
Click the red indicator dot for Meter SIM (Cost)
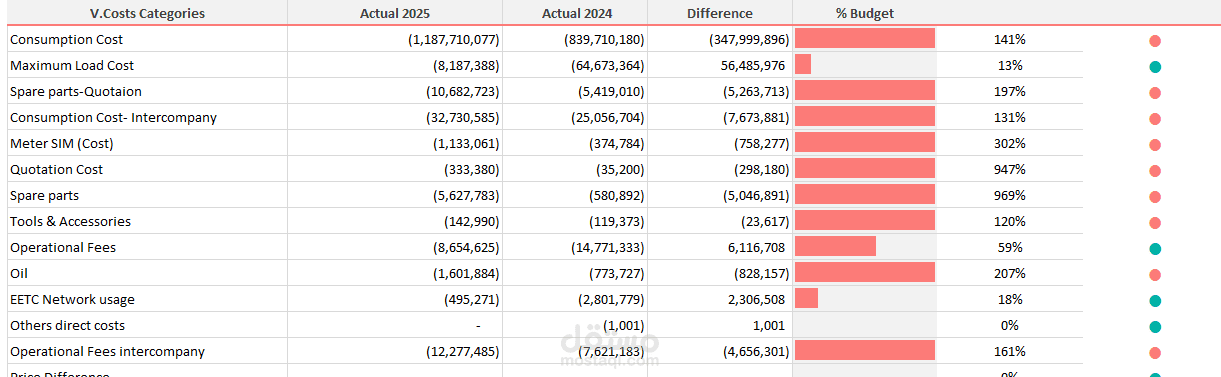point(1155,145)
